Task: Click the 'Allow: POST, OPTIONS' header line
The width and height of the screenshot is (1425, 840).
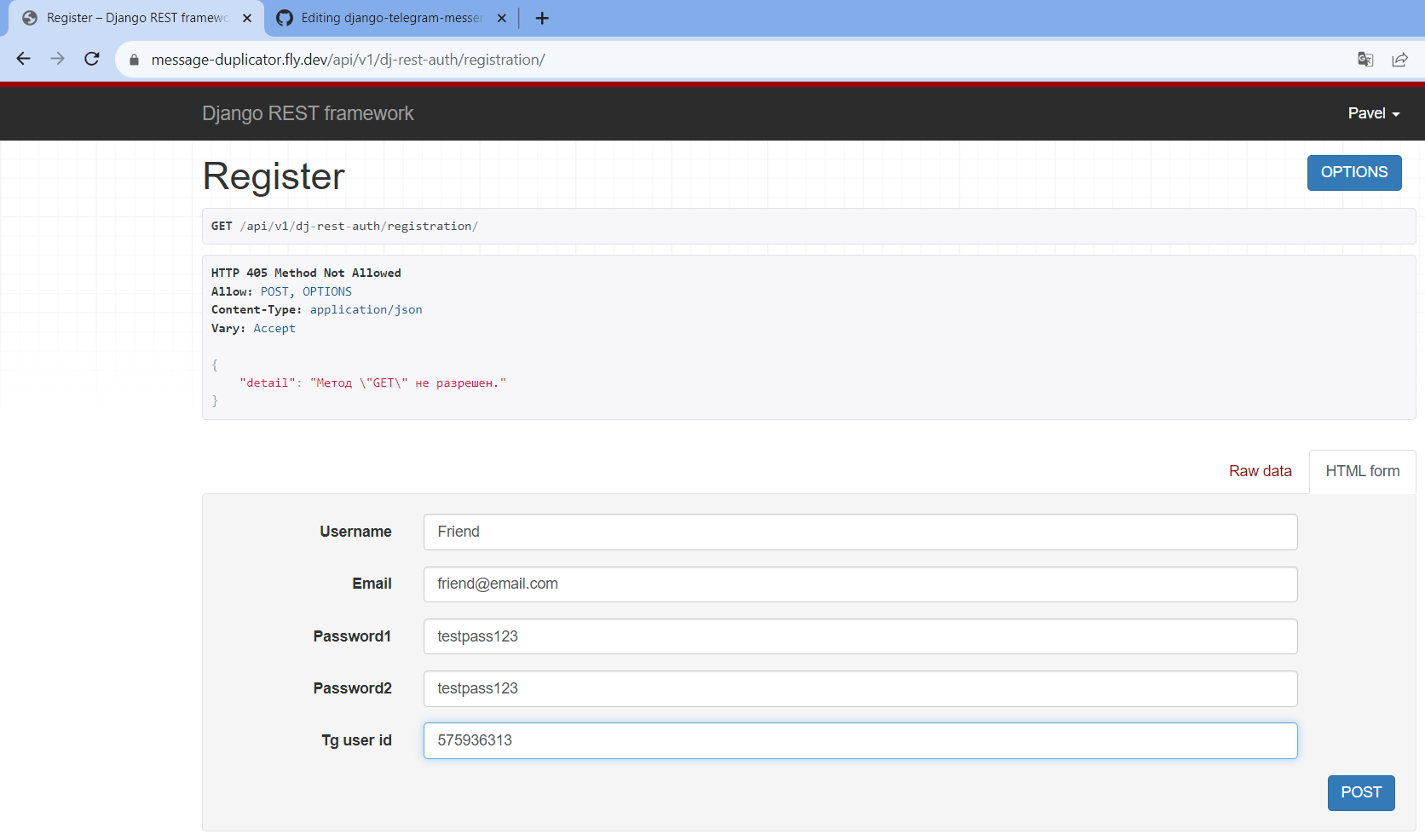Action: [x=281, y=291]
